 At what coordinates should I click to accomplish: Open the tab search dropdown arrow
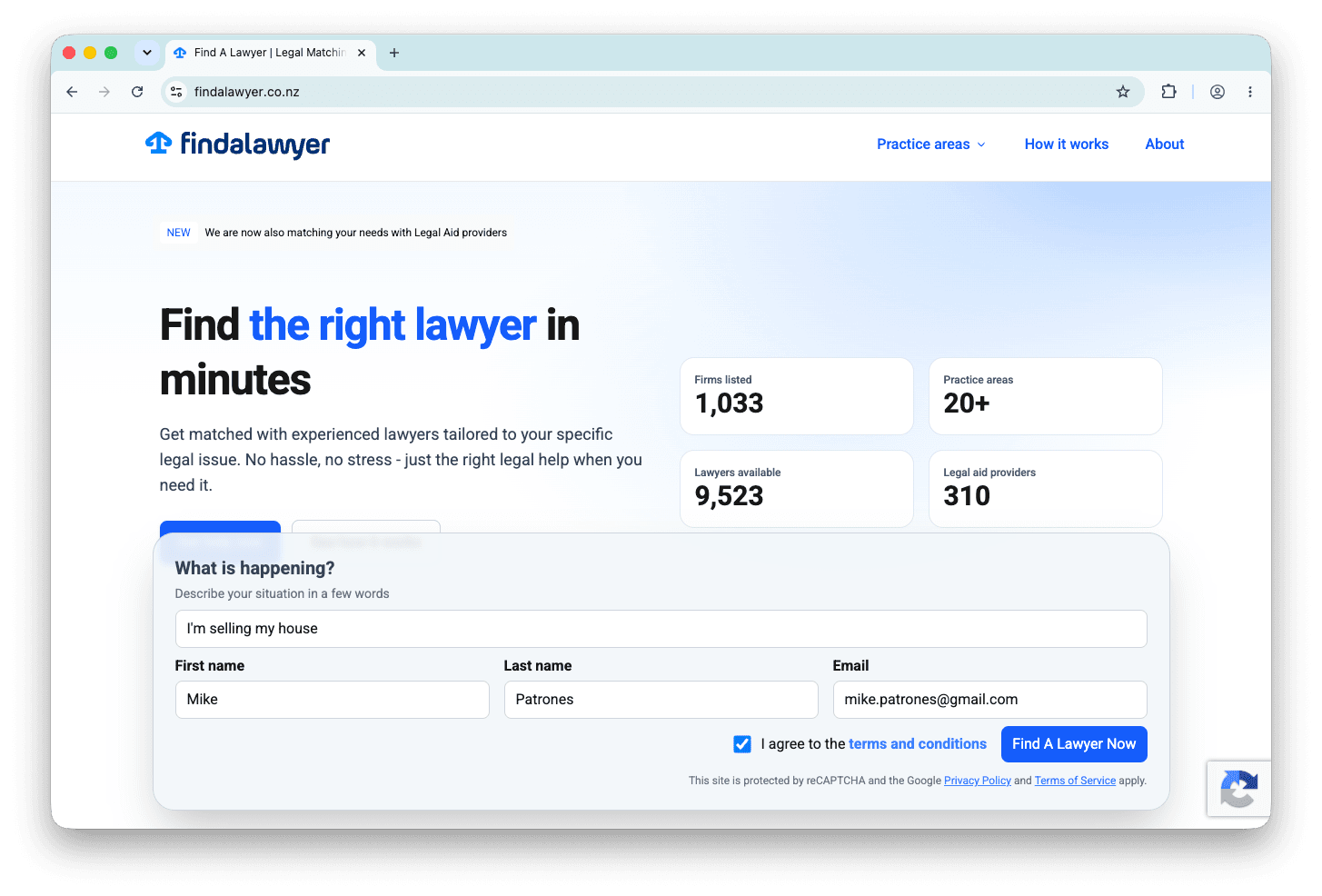pyautogui.click(x=147, y=53)
